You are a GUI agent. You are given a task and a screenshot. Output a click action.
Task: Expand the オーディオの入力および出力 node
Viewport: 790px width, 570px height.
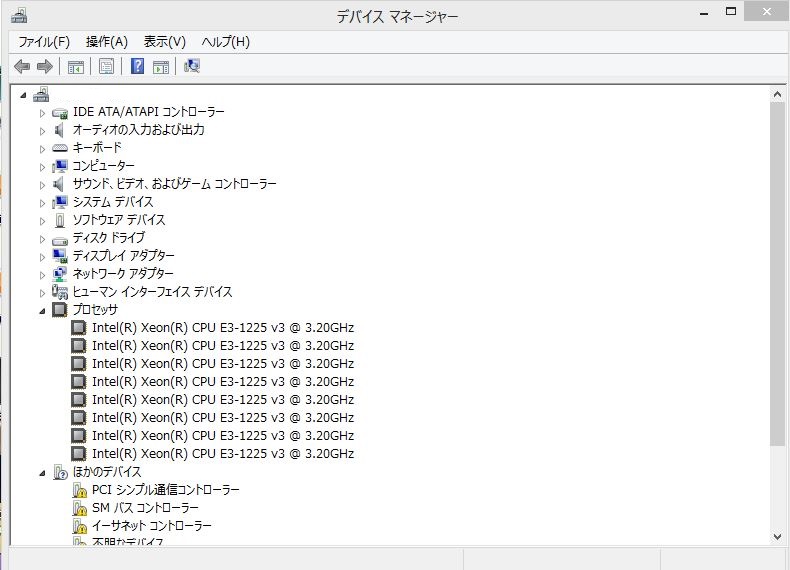pyautogui.click(x=42, y=131)
